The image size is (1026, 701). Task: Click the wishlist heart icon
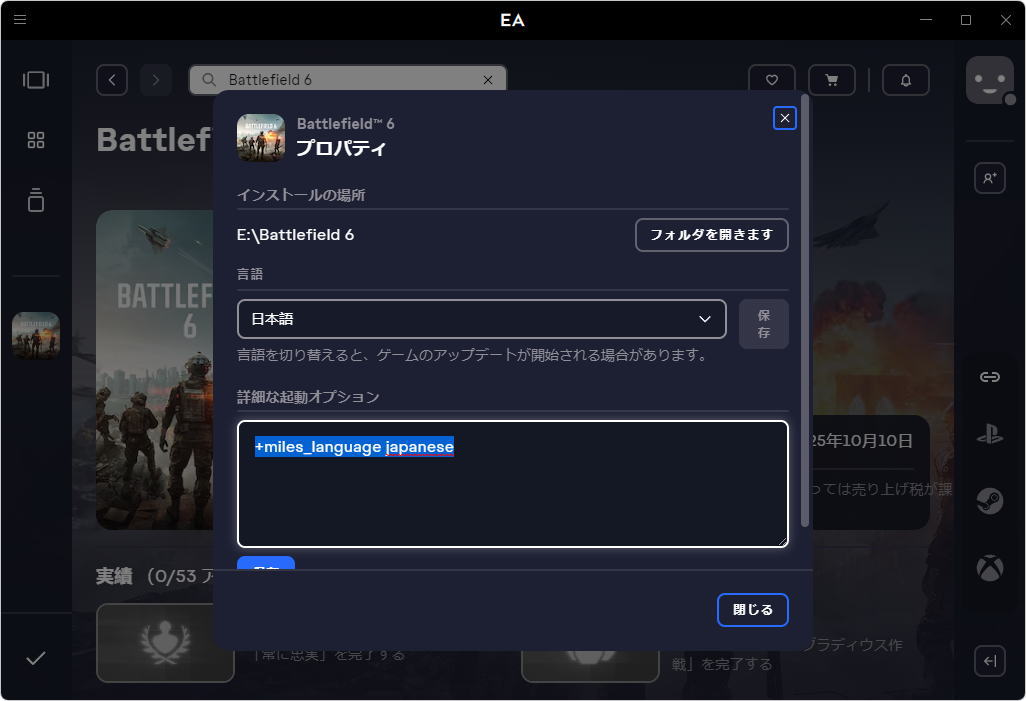771,80
